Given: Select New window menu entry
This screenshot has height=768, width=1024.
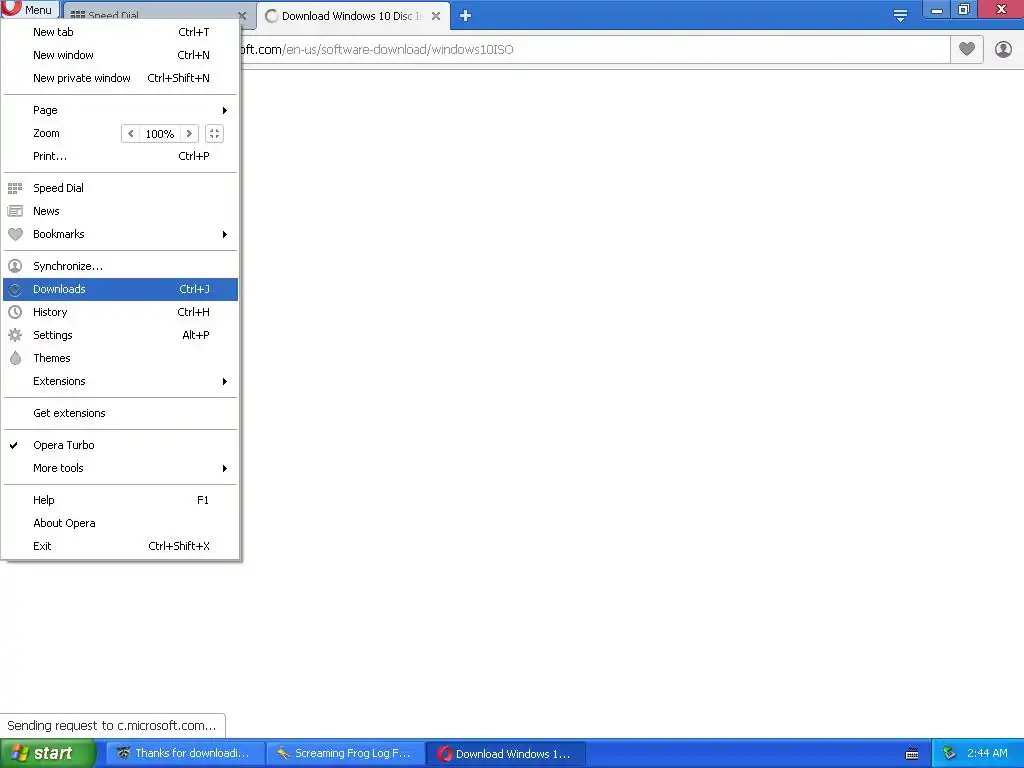Looking at the screenshot, I should click(x=120, y=55).
